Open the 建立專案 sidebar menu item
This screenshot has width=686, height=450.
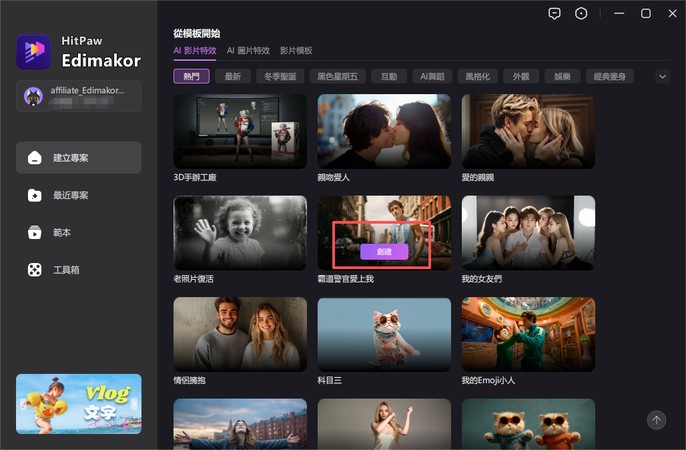pos(79,158)
